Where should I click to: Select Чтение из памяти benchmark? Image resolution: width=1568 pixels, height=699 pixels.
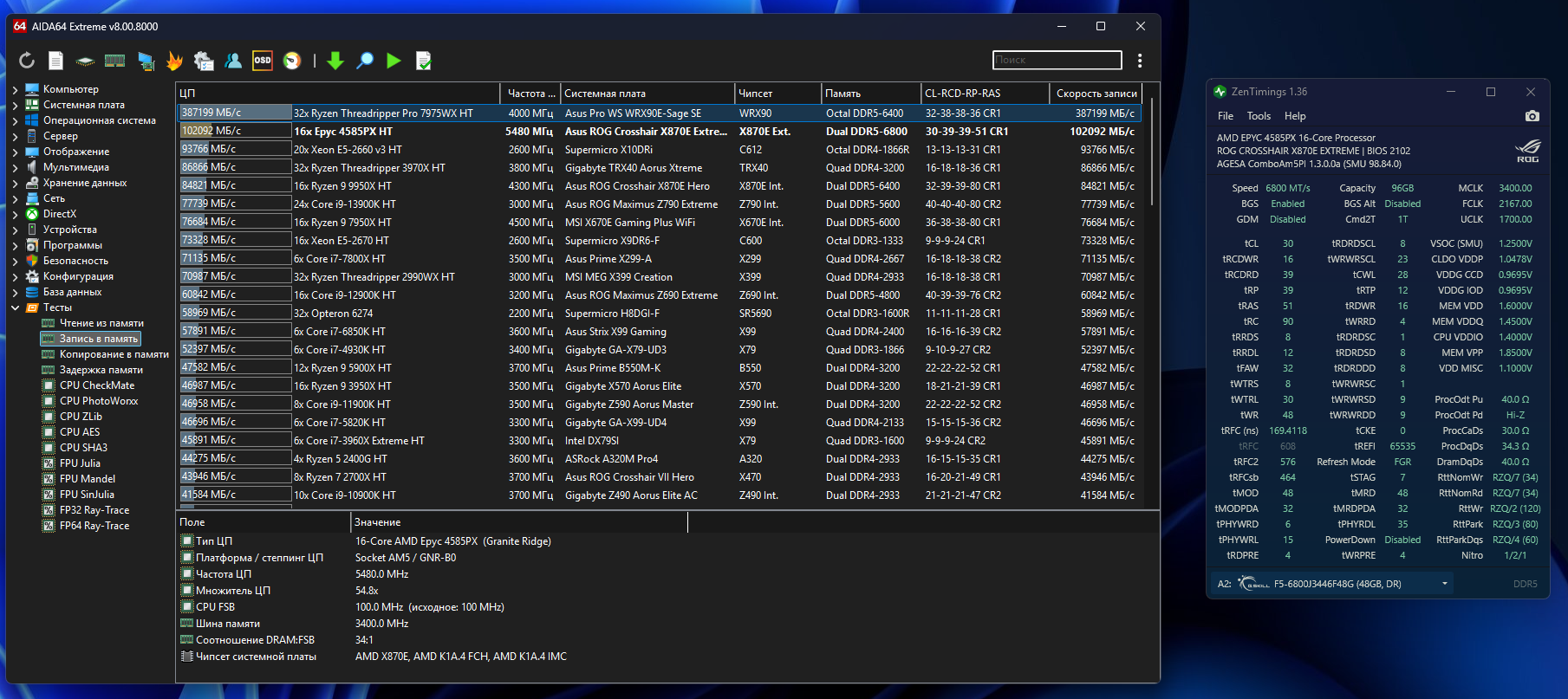coord(101,323)
